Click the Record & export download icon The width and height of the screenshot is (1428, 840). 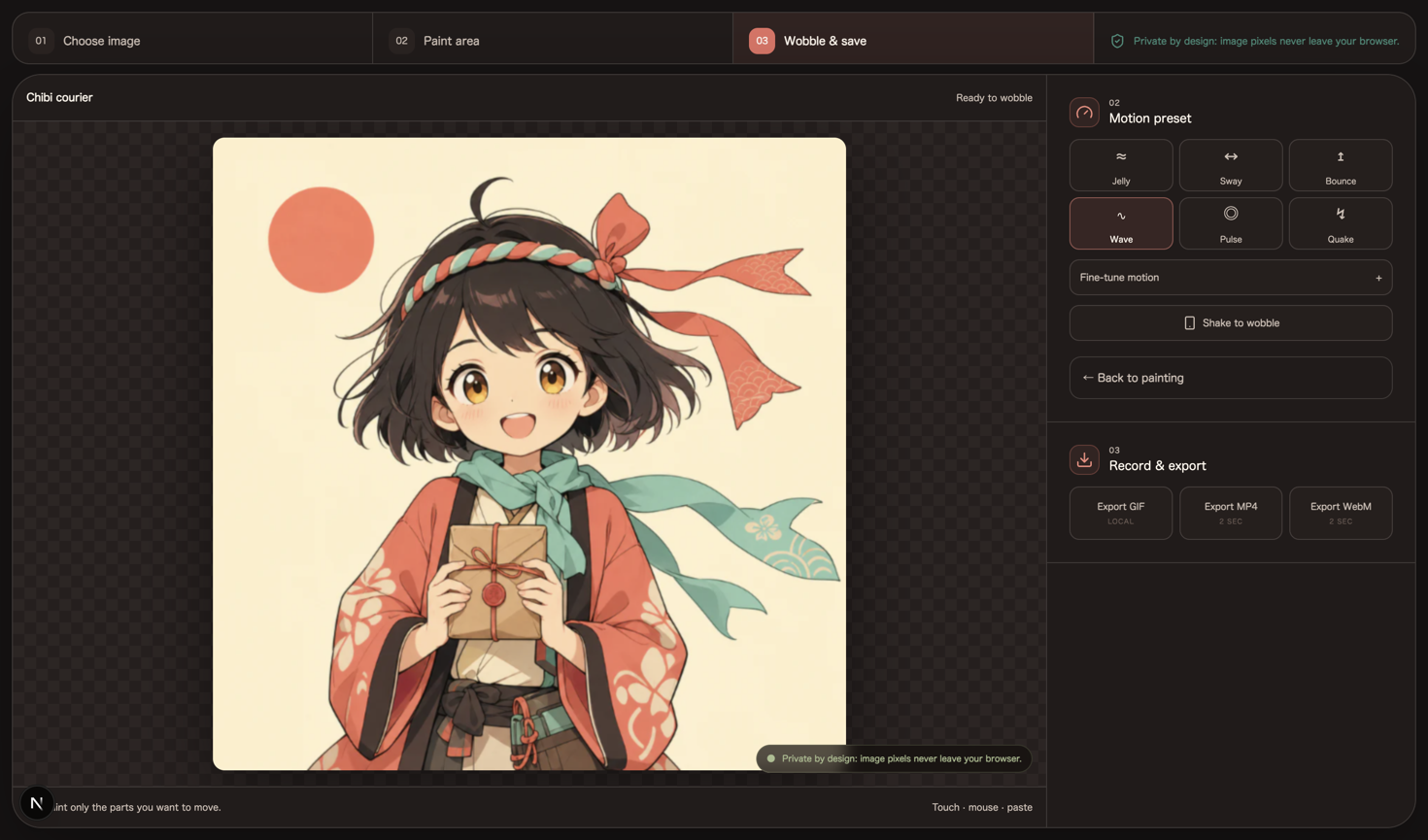click(x=1084, y=459)
